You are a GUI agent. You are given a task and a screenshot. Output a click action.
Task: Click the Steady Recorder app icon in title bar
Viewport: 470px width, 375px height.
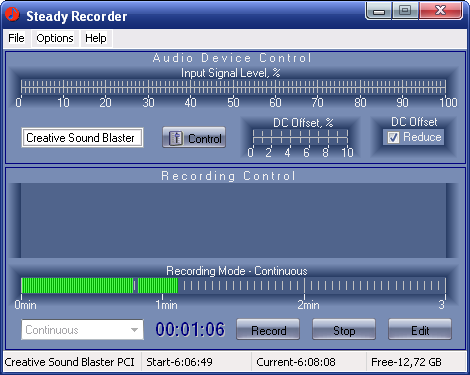tap(12, 15)
